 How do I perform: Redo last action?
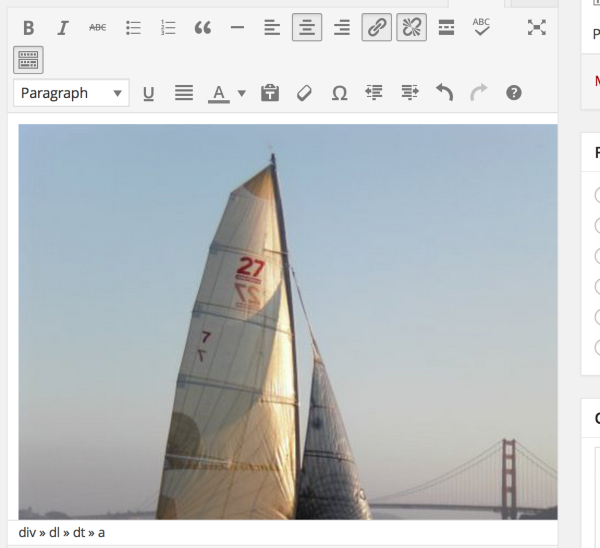479,93
